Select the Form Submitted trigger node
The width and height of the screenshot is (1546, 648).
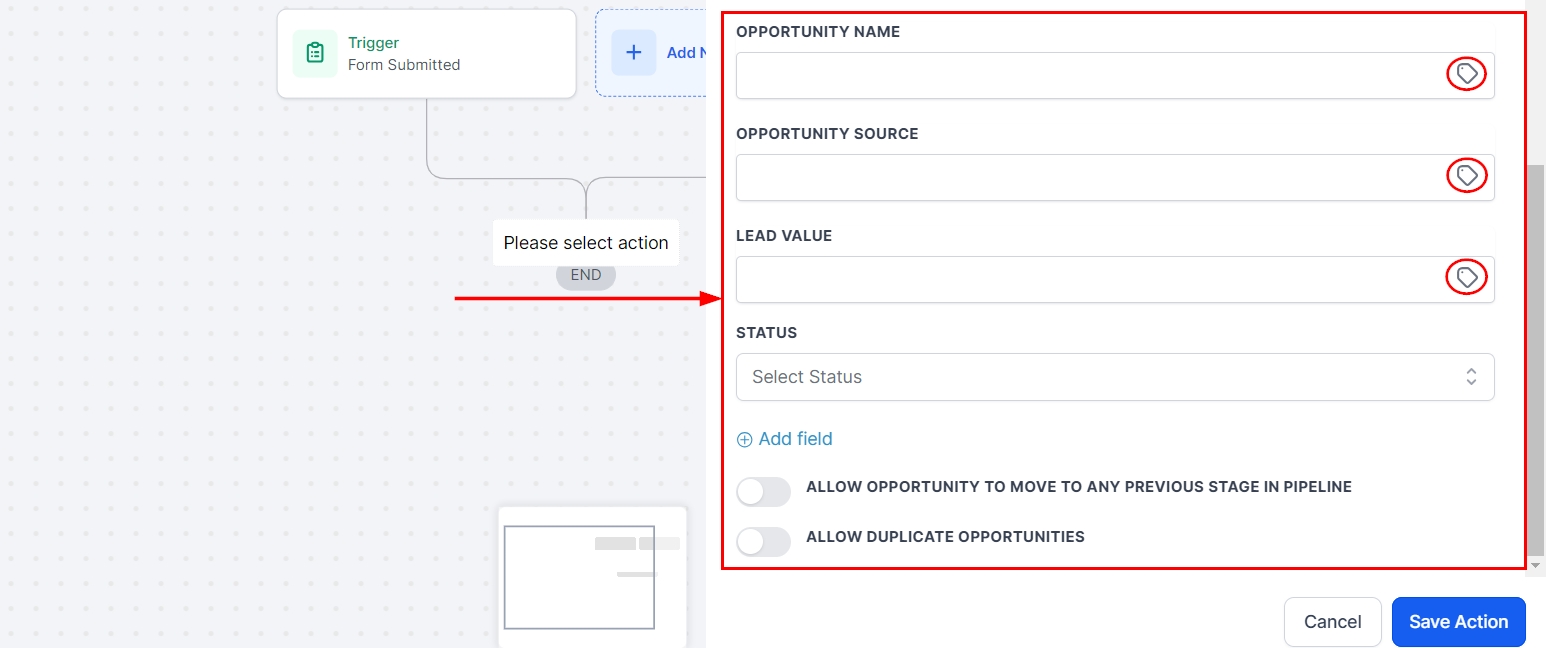click(426, 54)
